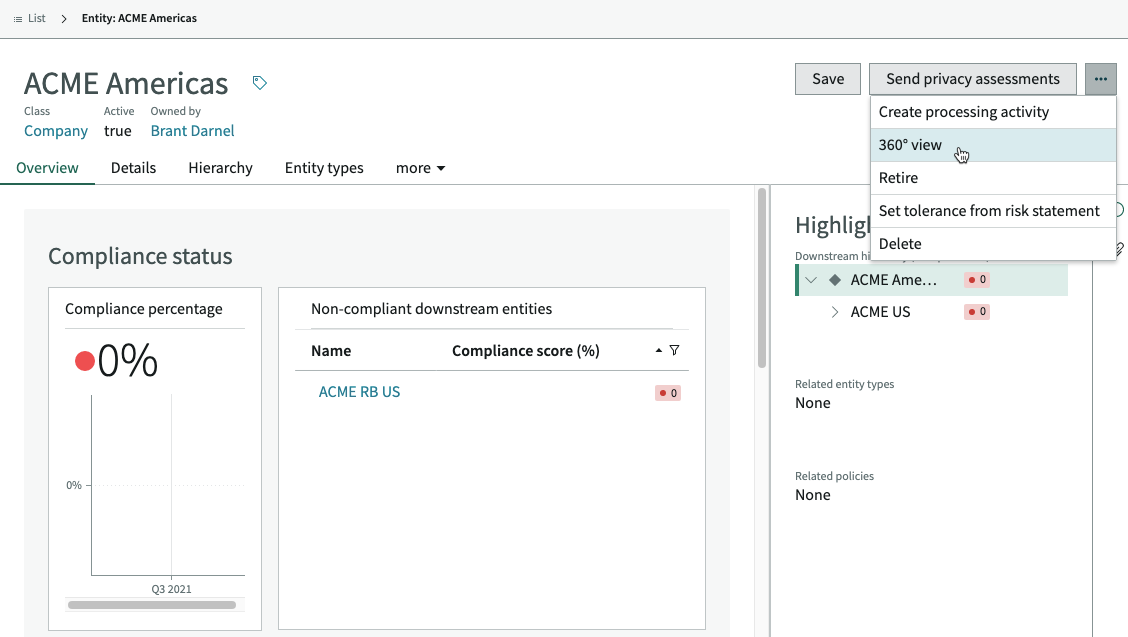This screenshot has height=637, width=1128.
Task: Collapse the ACME Ame… hierarchy node
Action: (811, 280)
